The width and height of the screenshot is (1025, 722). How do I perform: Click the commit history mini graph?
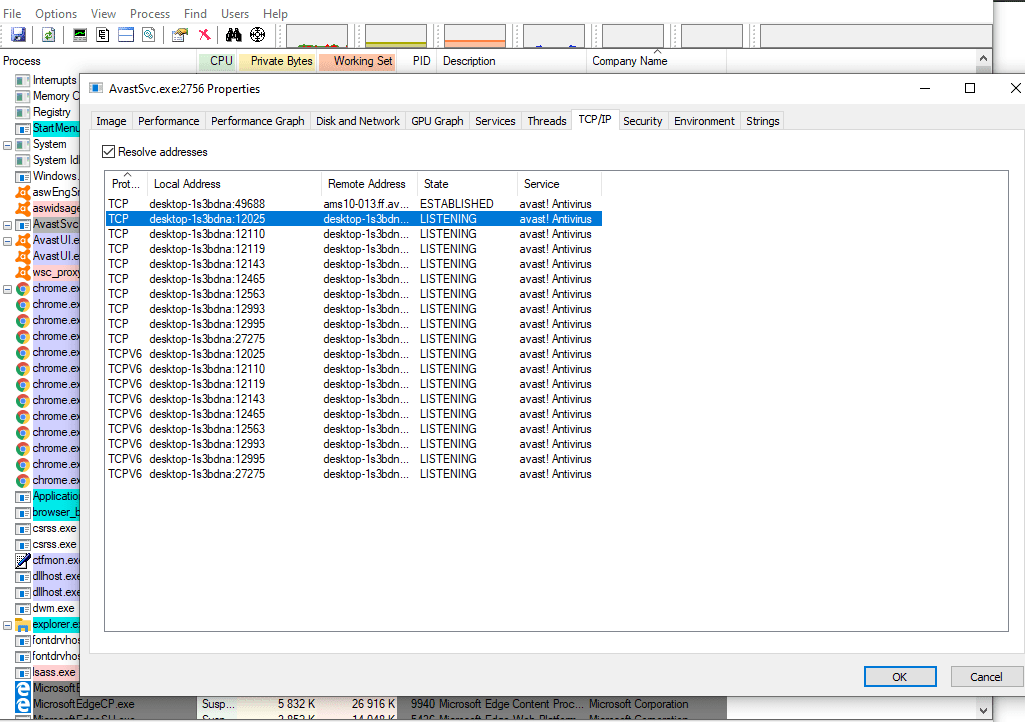click(x=395, y=36)
